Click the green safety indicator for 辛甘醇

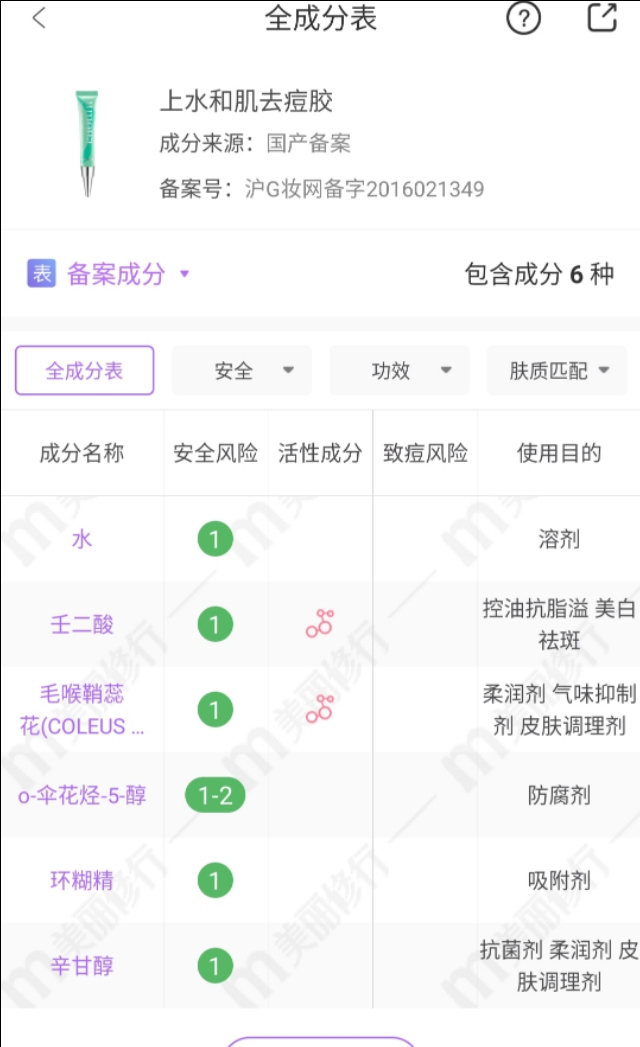click(214, 966)
